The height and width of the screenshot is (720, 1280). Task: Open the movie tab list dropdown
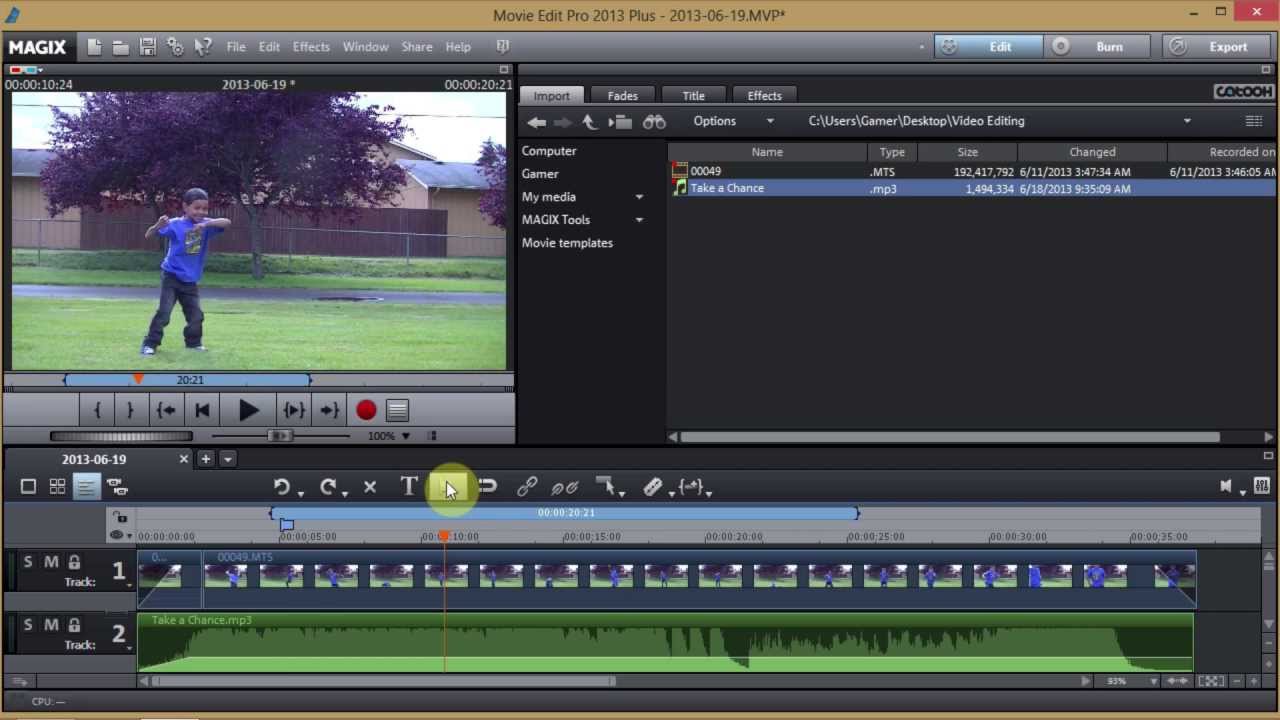(228, 459)
